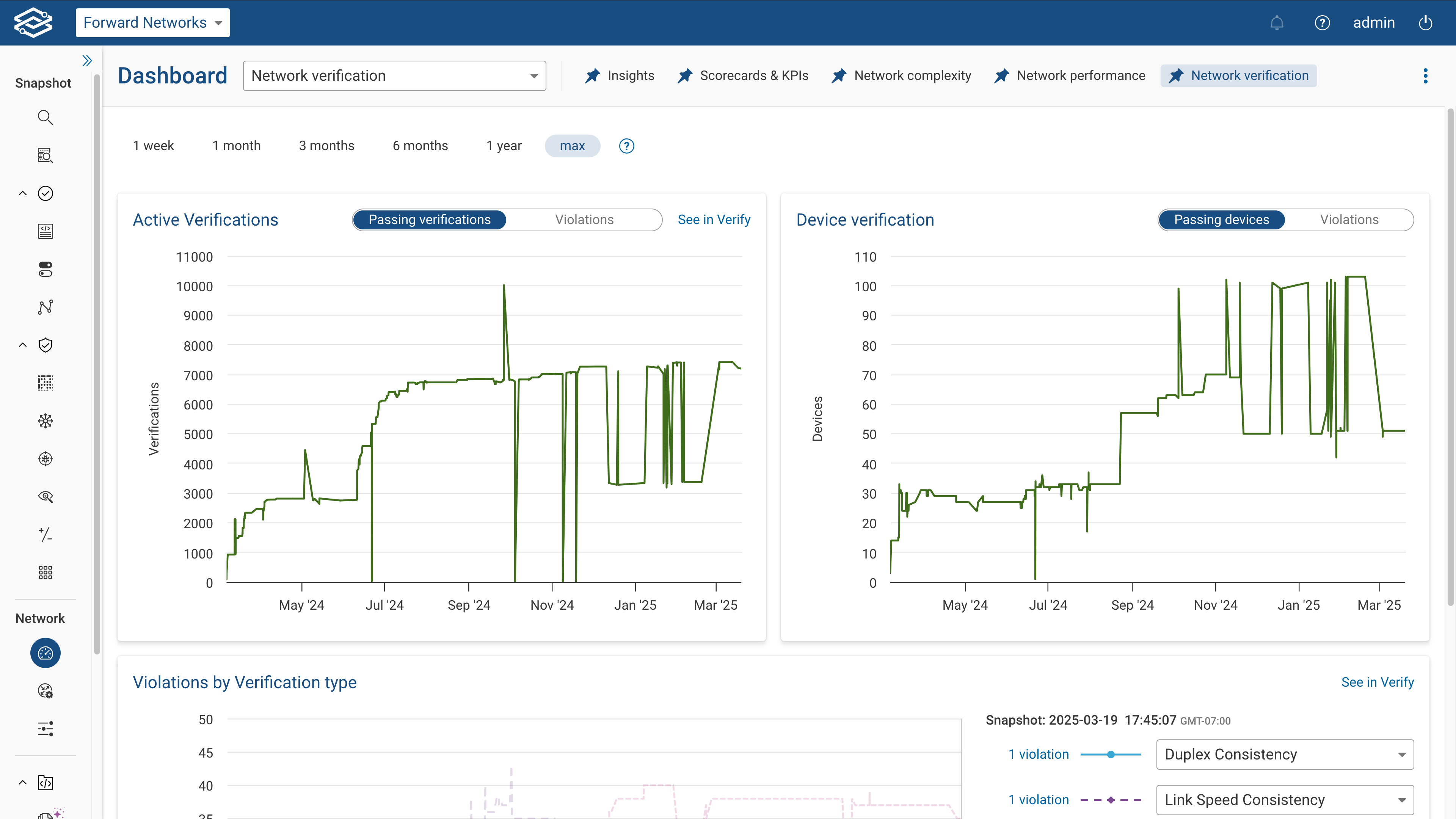The height and width of the screenshot is (819, 1456).
Task: Switch Active Verifications to Violations view
Action: tap(584, 219)
